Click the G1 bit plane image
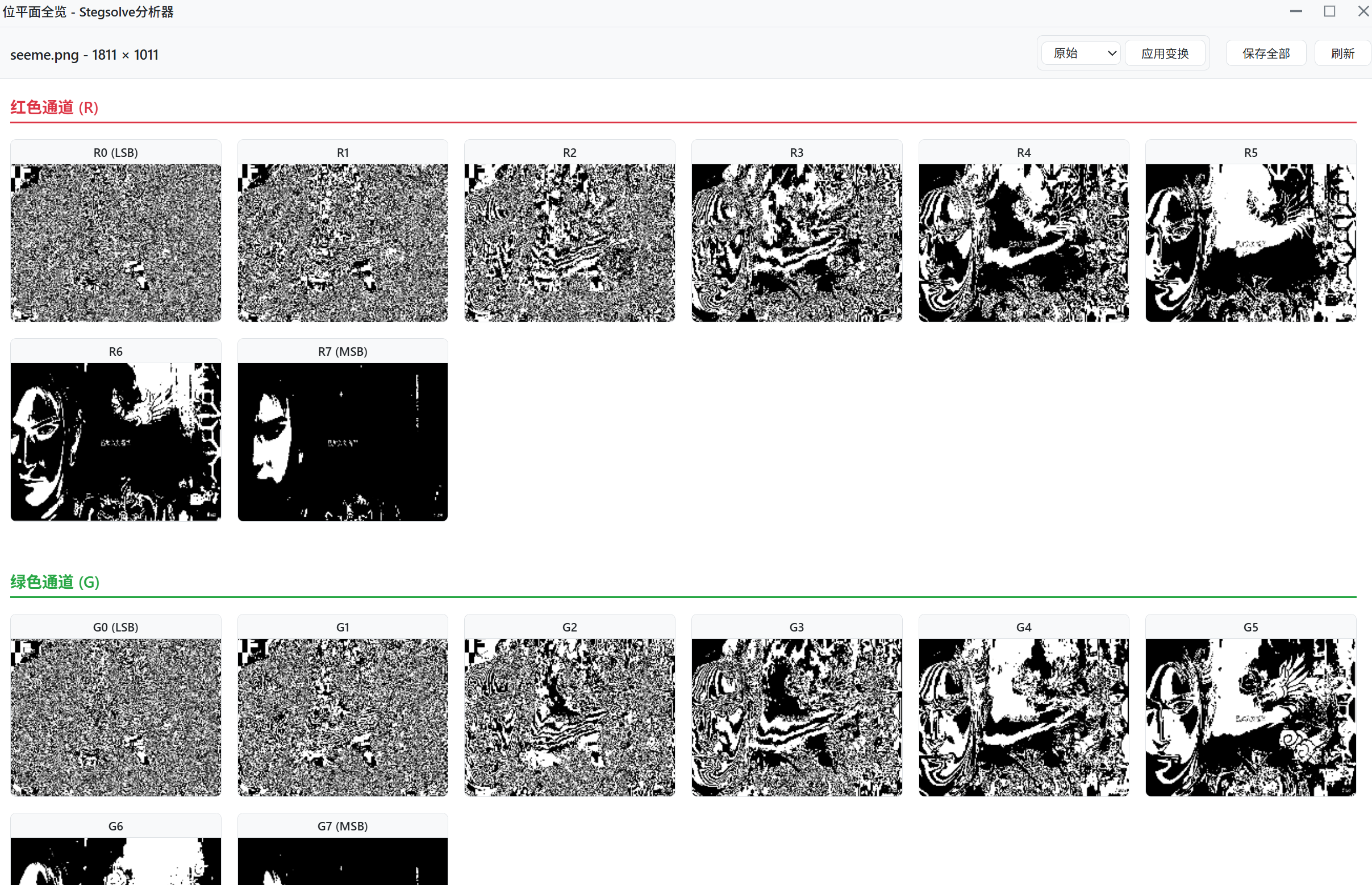The height and width of the screenshot is (885, 1372). [342, 717]
